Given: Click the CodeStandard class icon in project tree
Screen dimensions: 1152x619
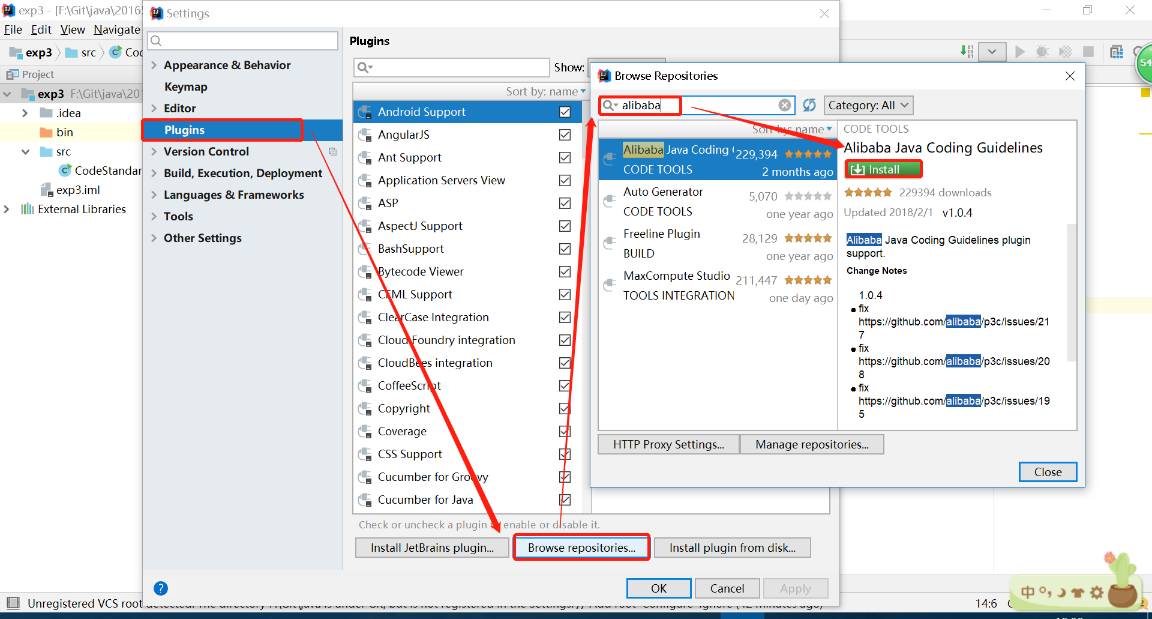Looking at the screenshot, I should (x=65, y=170).
